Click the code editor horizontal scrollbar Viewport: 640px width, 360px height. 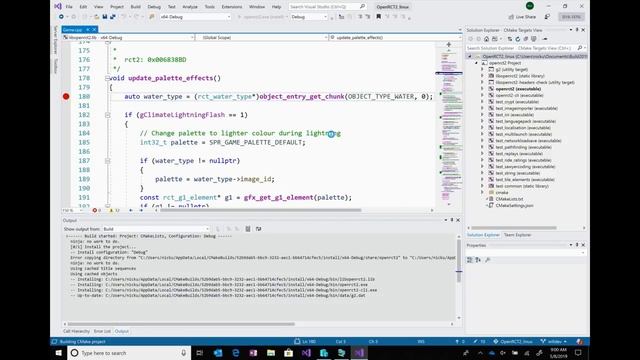(260, 210)
